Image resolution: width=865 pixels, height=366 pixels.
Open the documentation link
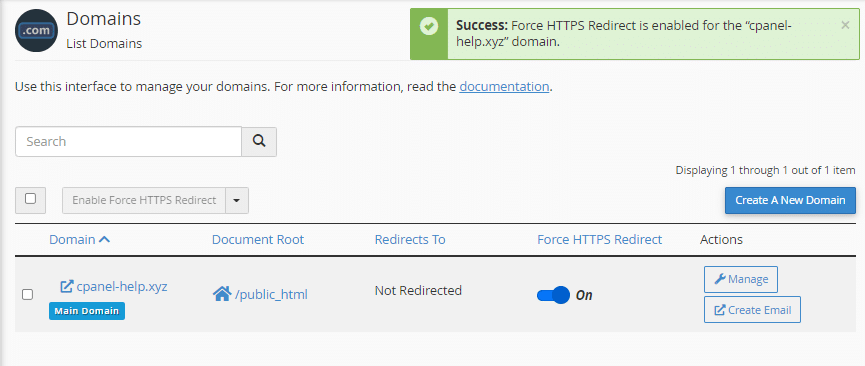click(x=504, y=87)
